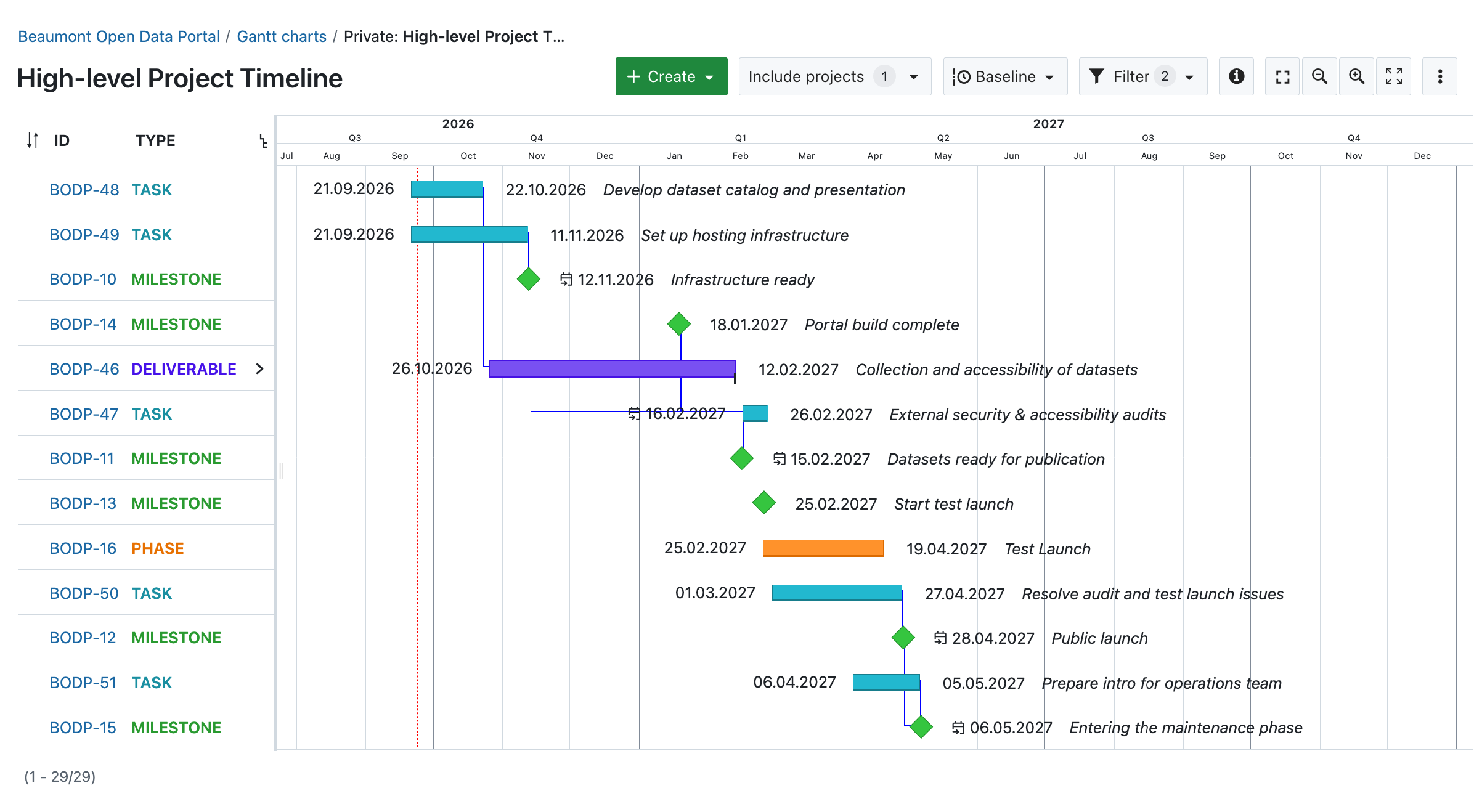
Task: Click the Resolve audit issues task bar
Action: pos(837,593)
